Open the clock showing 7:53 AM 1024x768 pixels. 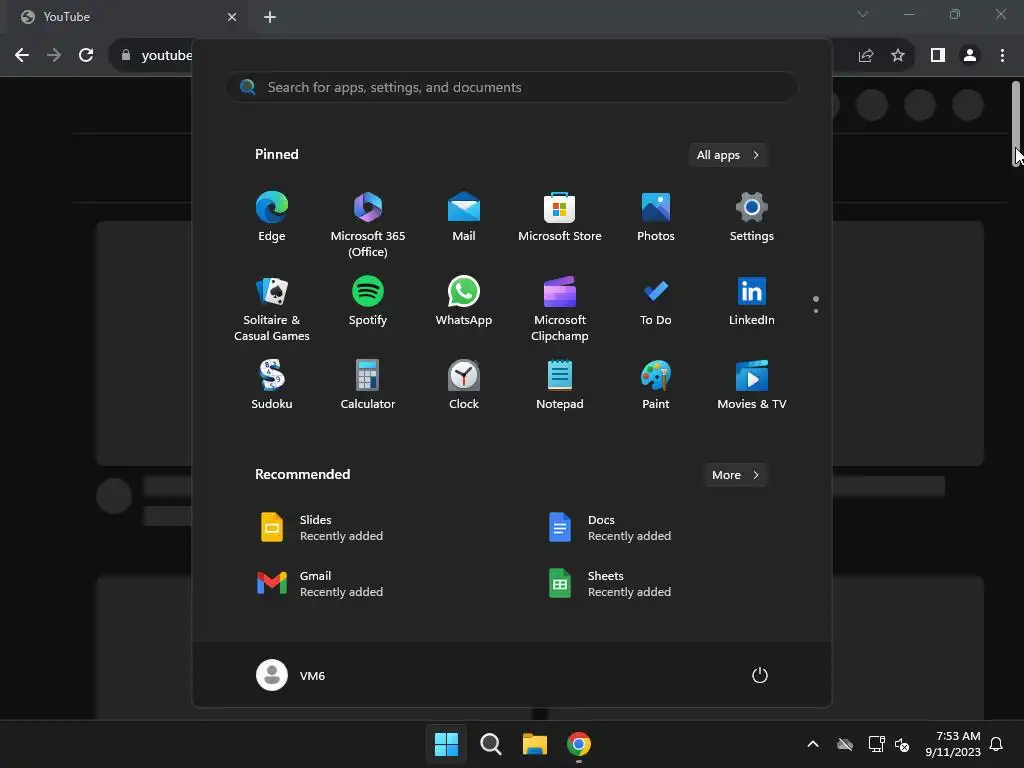pyautogui.click(x=953, y=744)
